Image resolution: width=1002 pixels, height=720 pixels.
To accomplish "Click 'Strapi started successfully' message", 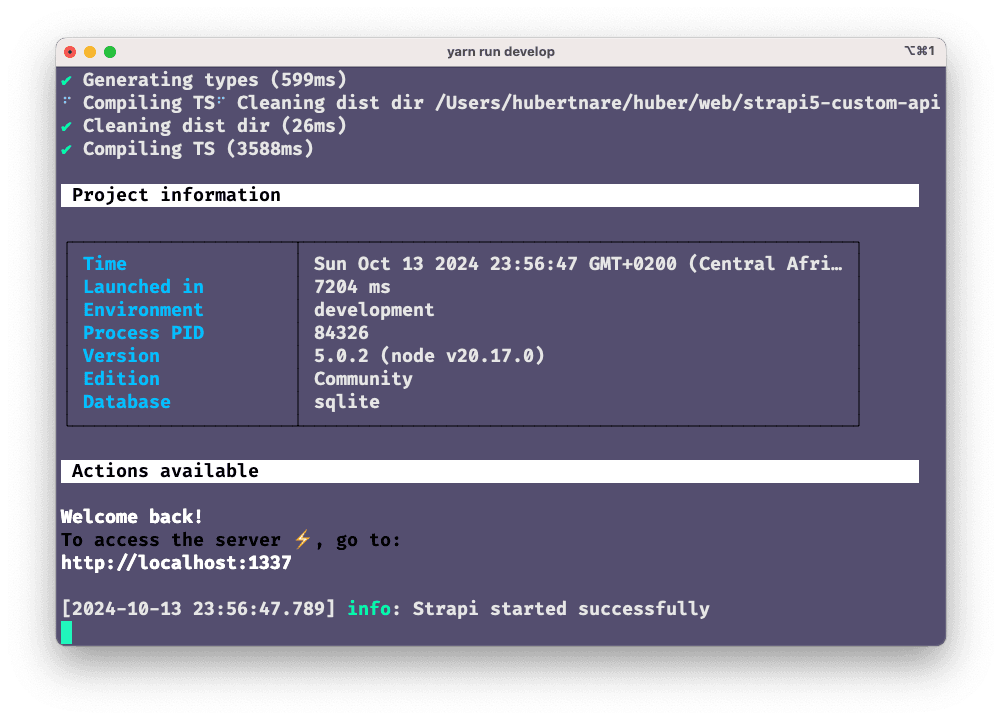I will (x=561, y=609).
